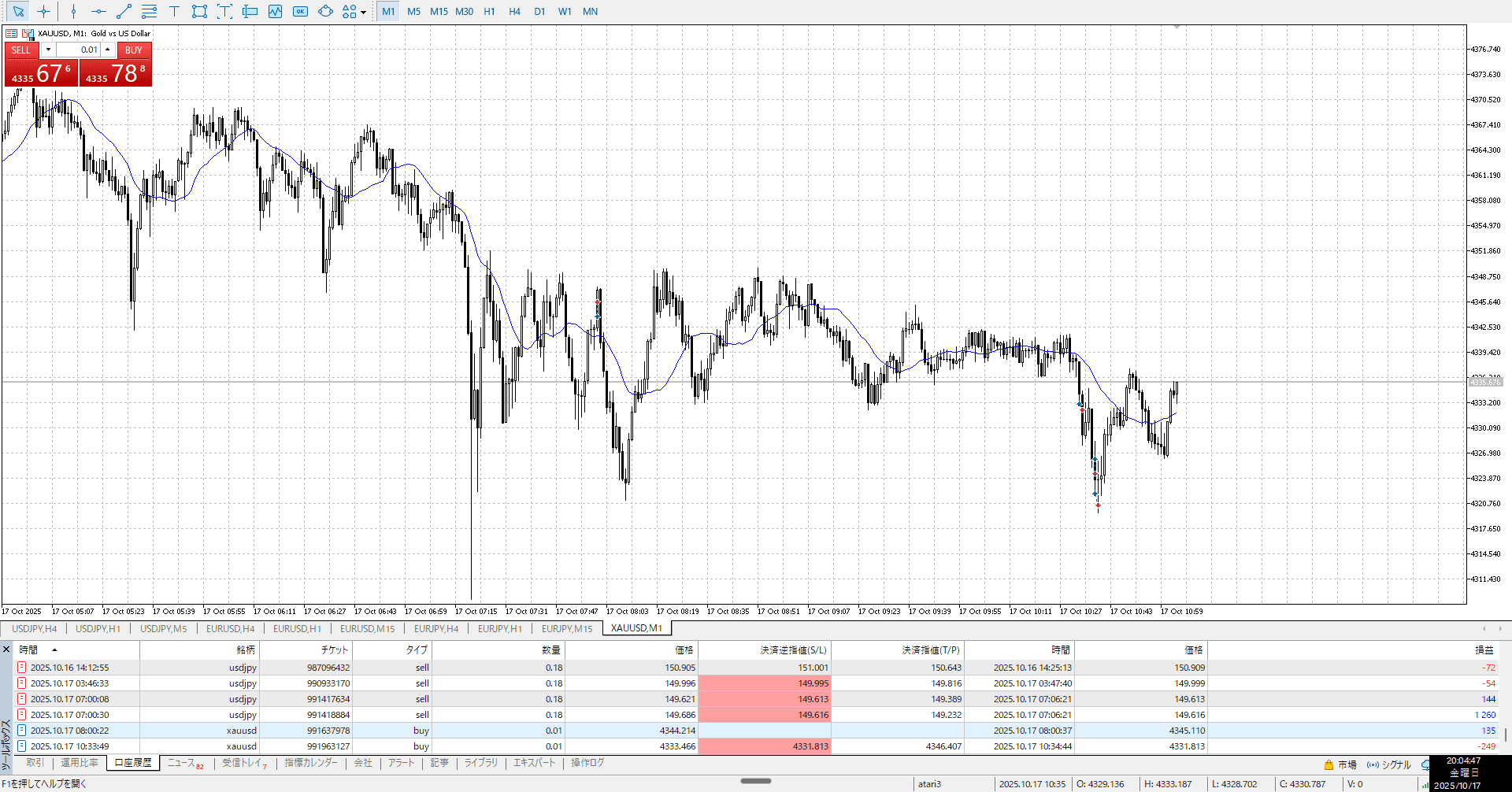The height and width of the screenshot is (792, 1512).
Task: Select the trendline drawing tool
Action: pos(124,12)
